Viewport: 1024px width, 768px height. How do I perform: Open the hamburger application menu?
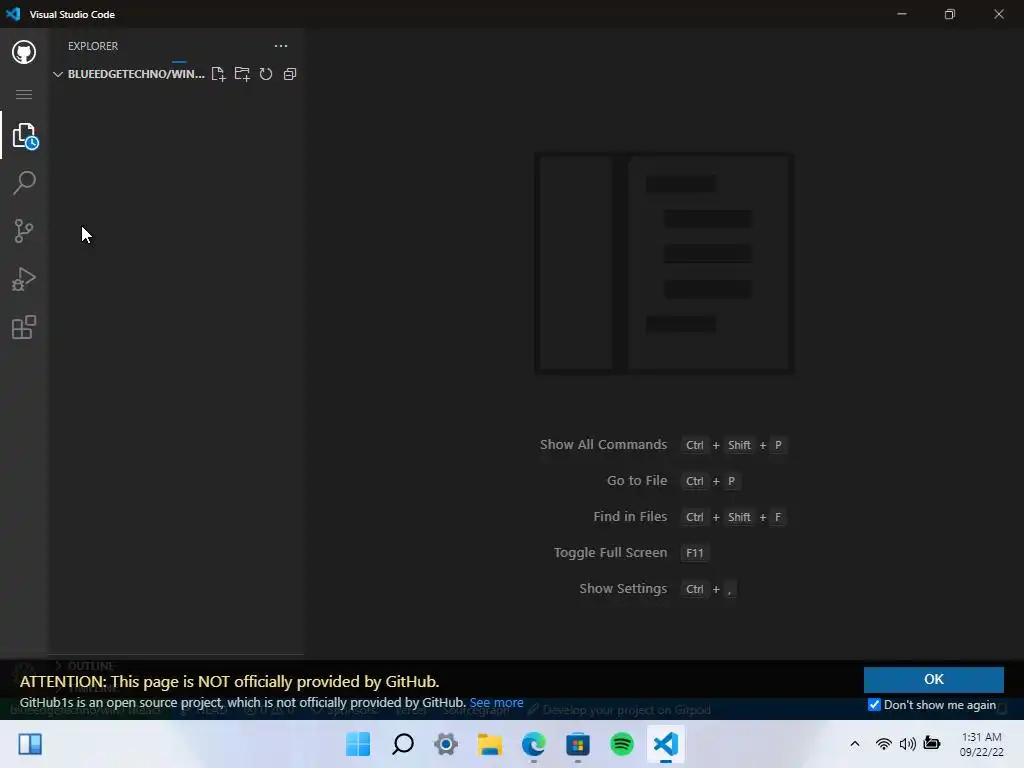tap(24, 95)
